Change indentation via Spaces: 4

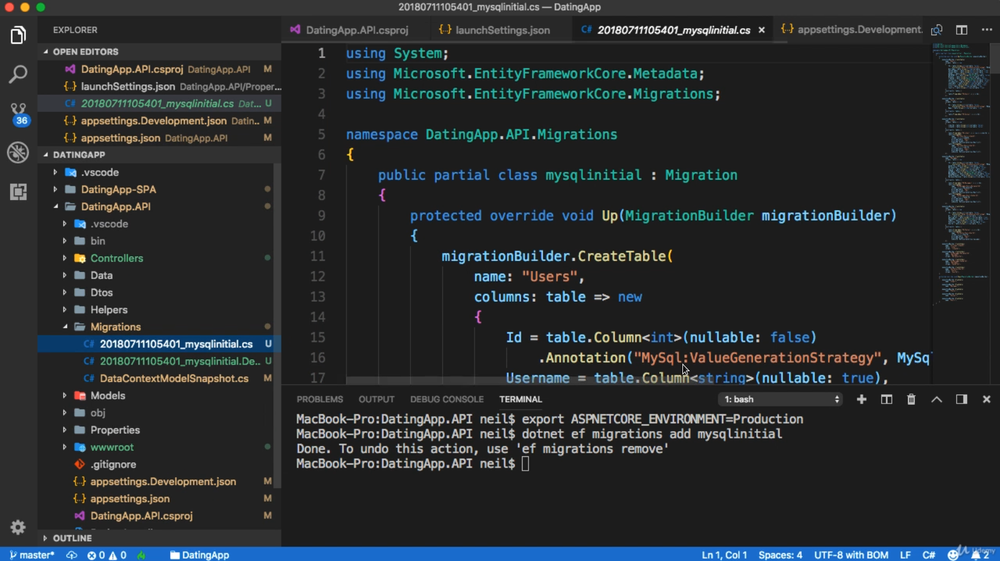pos(780,555)
